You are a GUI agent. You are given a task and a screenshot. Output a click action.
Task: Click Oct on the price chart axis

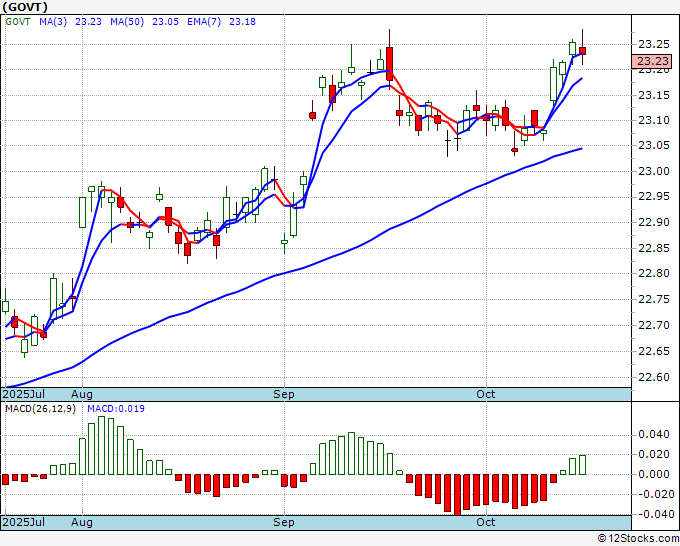click(486, 394)
